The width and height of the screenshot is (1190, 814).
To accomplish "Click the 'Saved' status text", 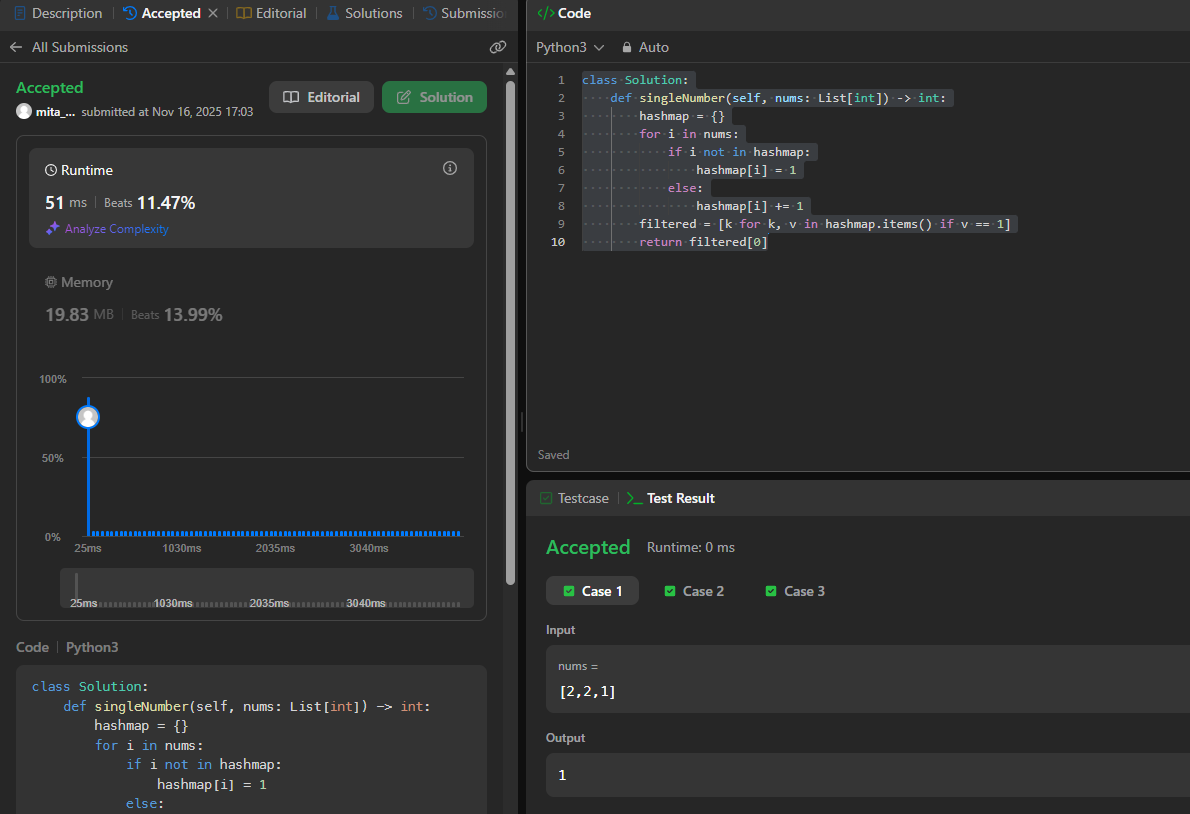I will point(553,455).
